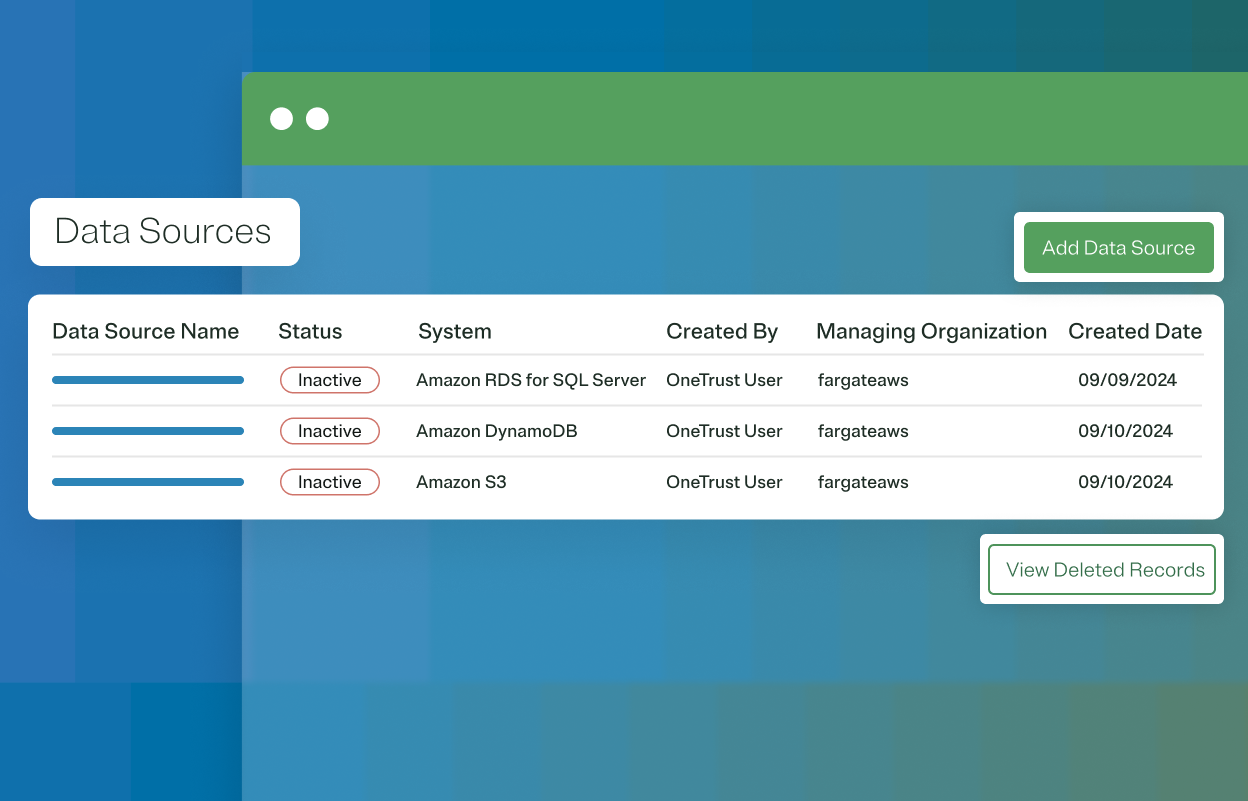Toggle the Inactive status on Amazon DynamoDB
The height and width of the screenshot is (801, 1248).
click(x=330, y=431)
